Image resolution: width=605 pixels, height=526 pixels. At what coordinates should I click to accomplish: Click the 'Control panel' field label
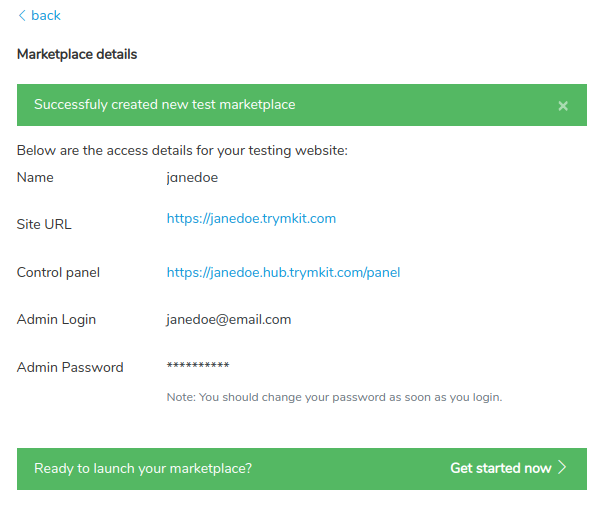[58, 272]
